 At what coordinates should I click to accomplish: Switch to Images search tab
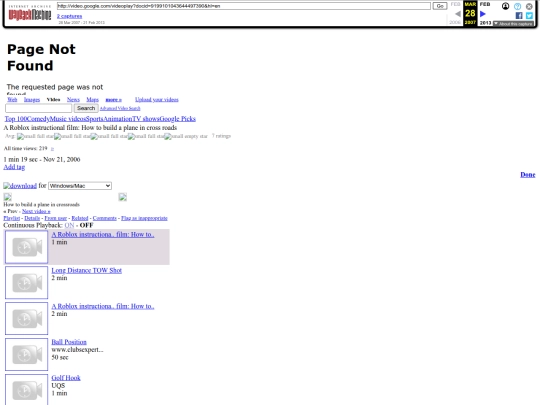[x=32, y=100]
